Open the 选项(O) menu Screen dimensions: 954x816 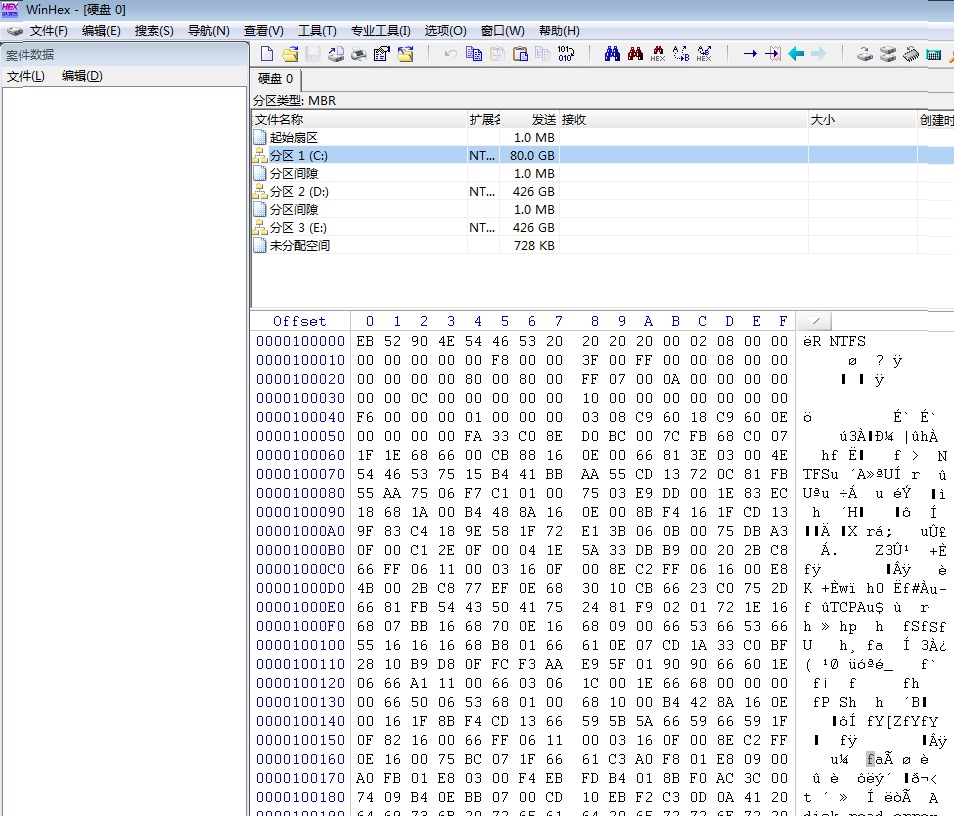click(445, 31)
